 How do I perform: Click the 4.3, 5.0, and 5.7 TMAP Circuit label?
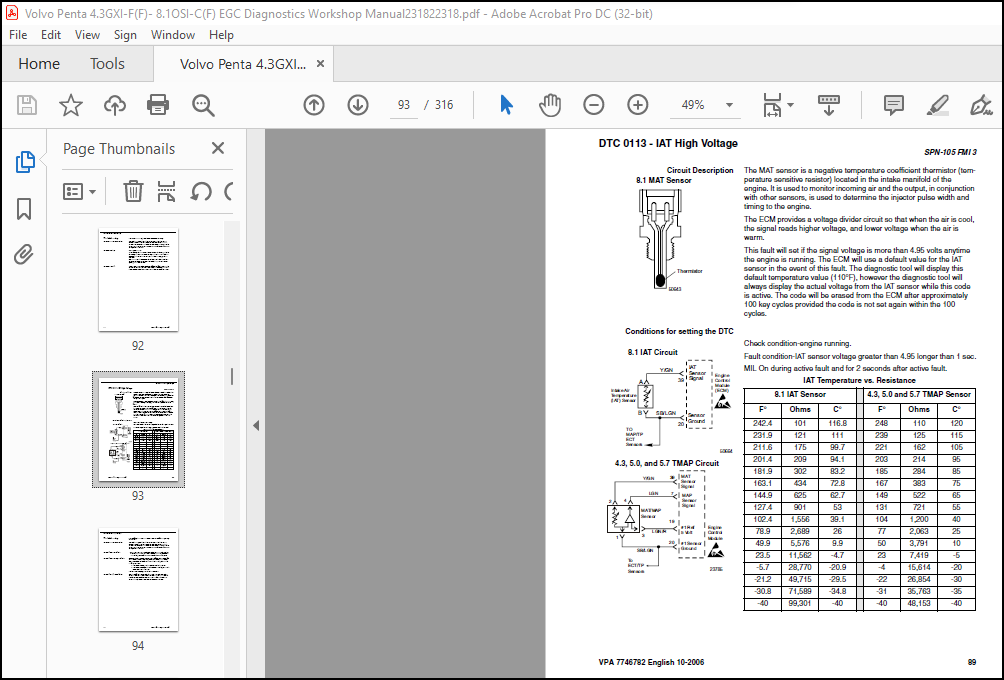[667, 463]
